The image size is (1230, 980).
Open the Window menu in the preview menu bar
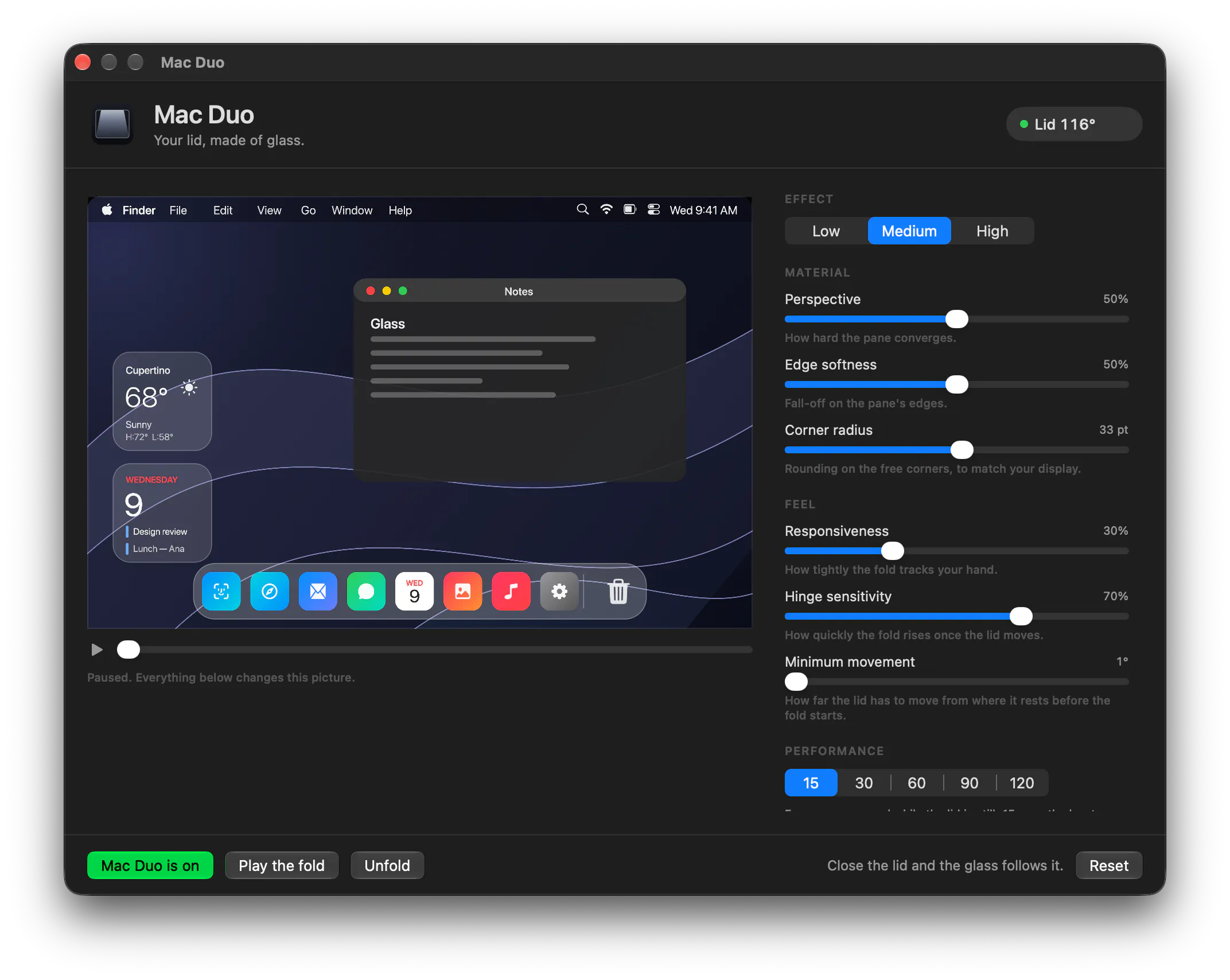click(352, 210)
